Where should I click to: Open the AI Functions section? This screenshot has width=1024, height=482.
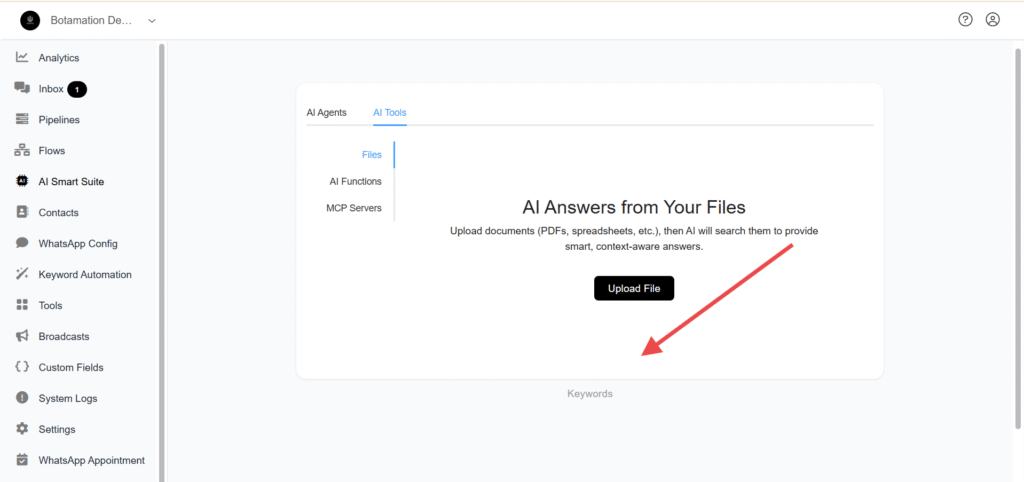click(x=356, y=182)
